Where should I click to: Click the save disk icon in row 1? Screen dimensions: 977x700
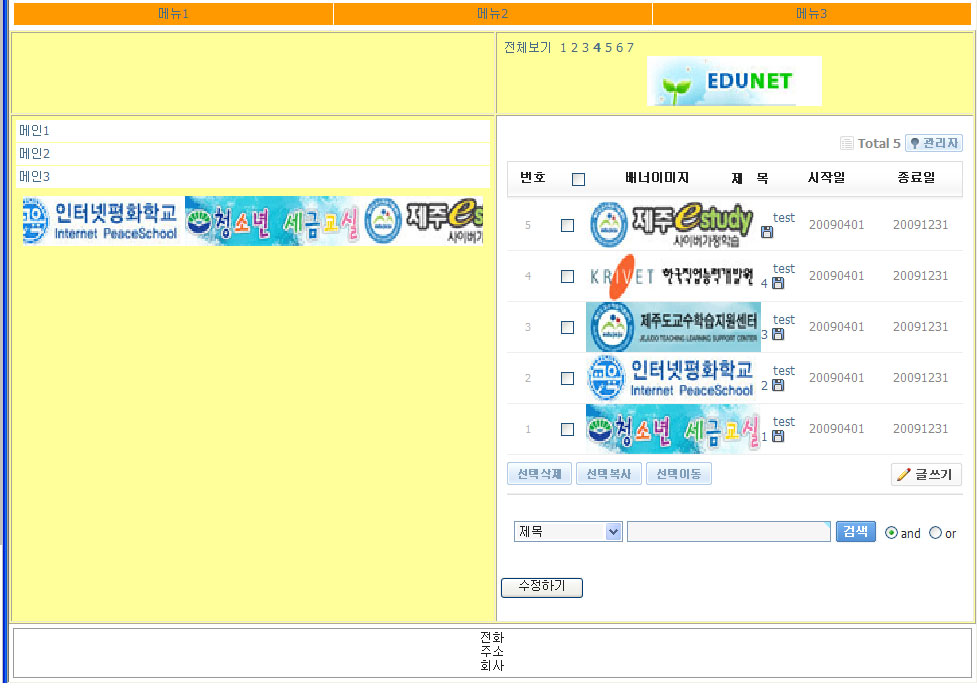pos(778,436)
